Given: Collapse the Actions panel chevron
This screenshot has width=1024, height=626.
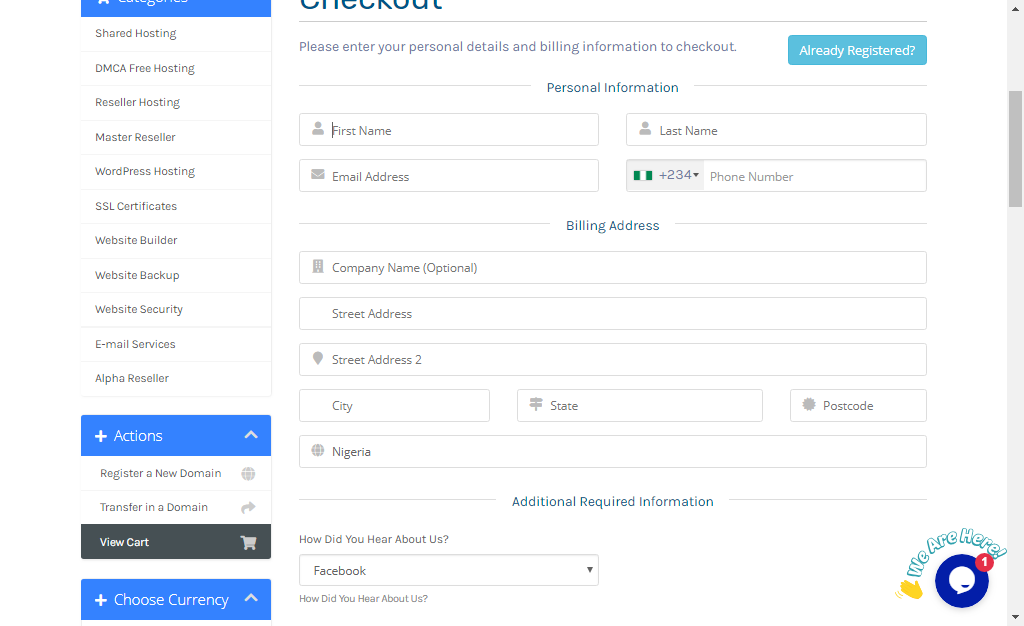Looking at the screenshot, I should click(x=251, y=435).
